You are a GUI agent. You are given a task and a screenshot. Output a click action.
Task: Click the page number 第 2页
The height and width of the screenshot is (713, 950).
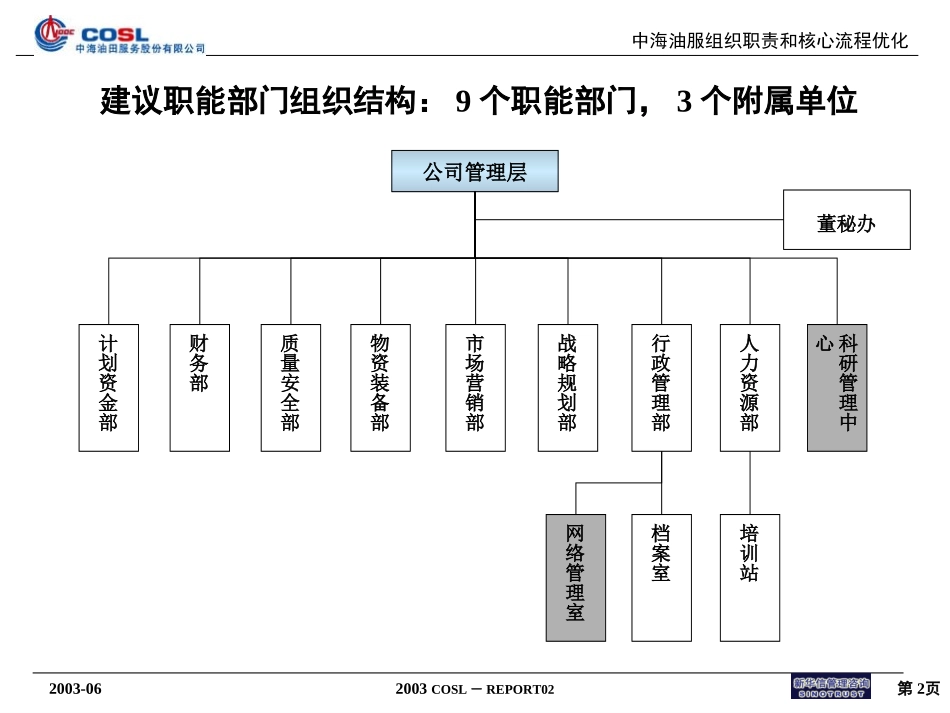click(x=918, y=689)
